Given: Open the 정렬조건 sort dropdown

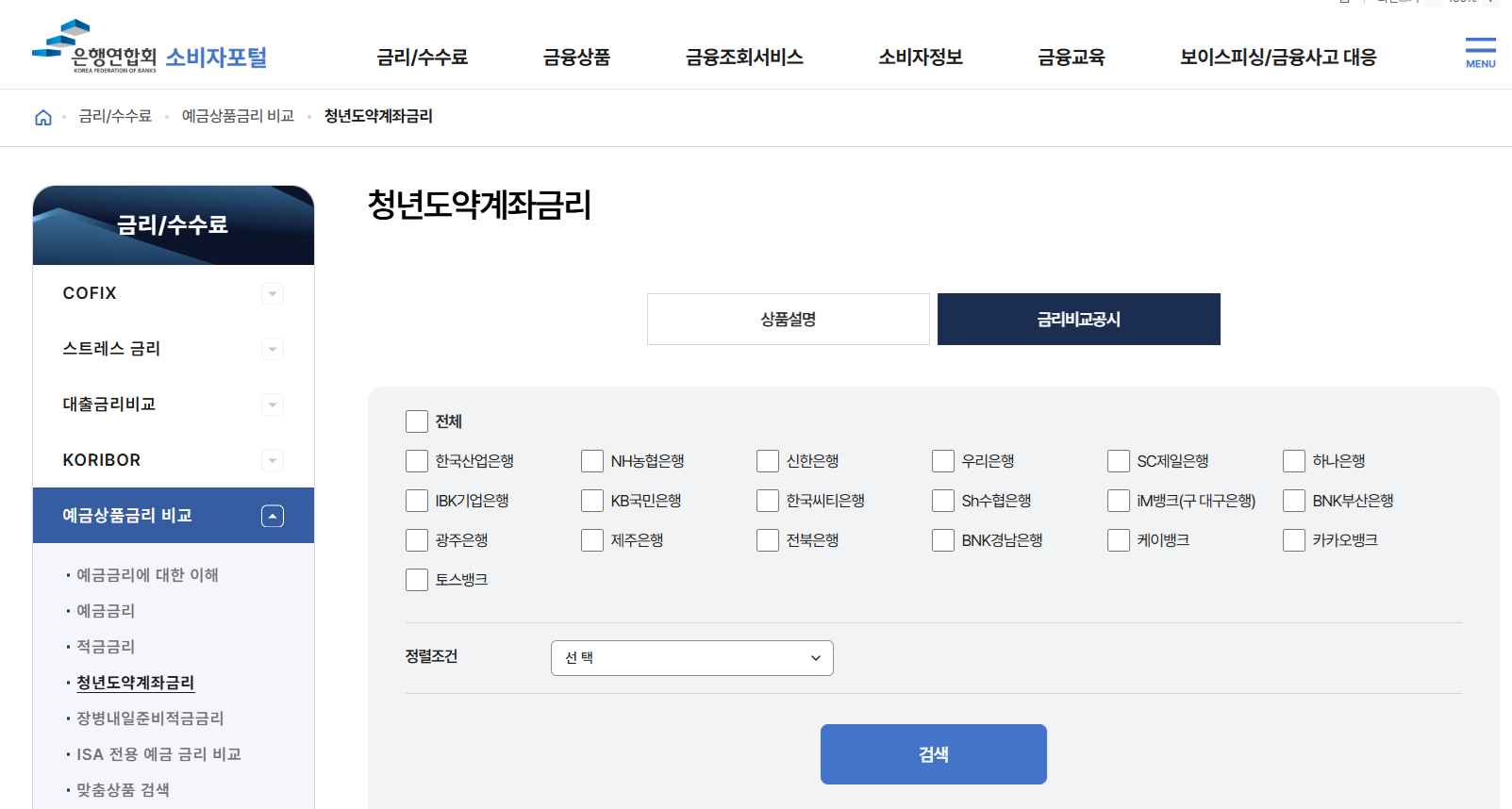Looking at the screenshot, I should (x=692, y=658).
